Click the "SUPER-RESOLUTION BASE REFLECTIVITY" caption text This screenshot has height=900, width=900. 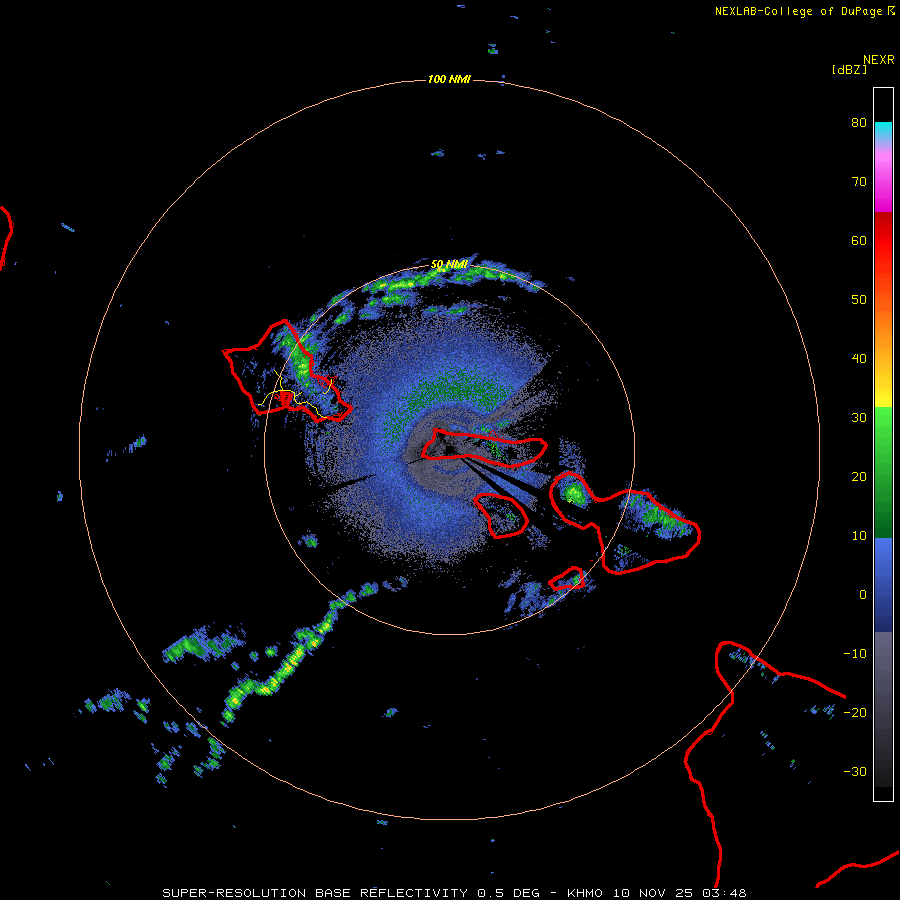pyautogui.click(x=315, y=893)
